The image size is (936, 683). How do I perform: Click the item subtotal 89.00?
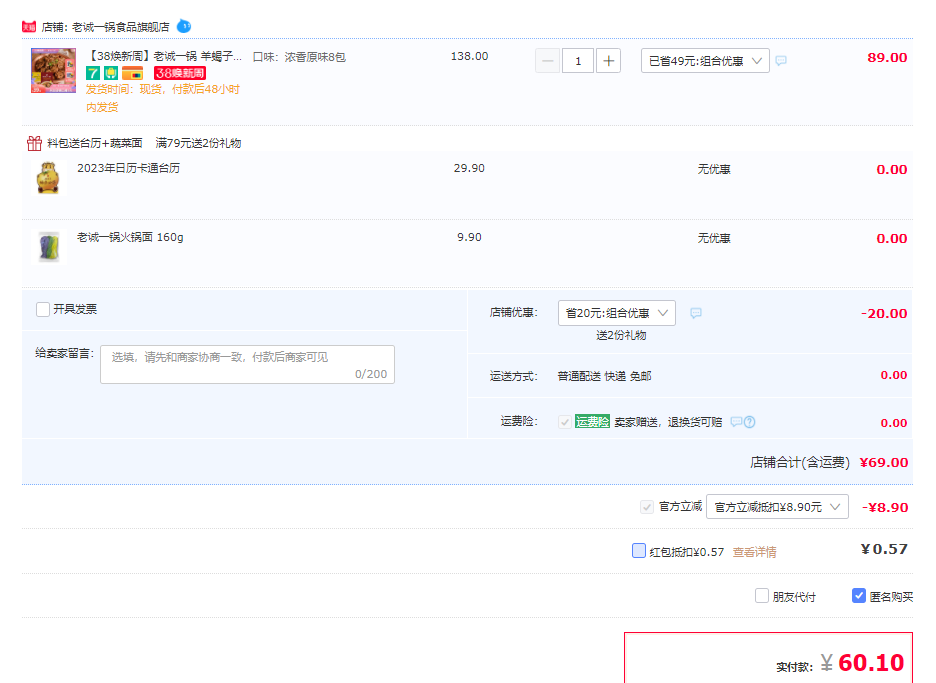pyautogui.click(x=887, y=58)
